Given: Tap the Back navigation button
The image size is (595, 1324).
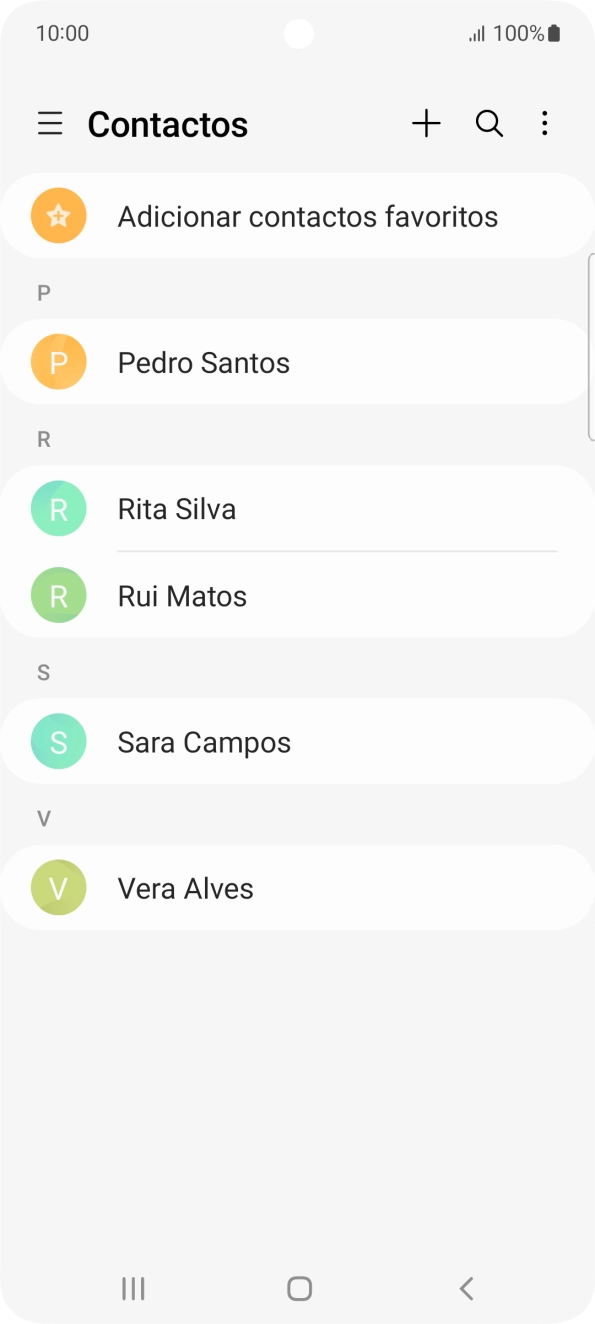Looking at the screenshot, I should (466, 1288).
